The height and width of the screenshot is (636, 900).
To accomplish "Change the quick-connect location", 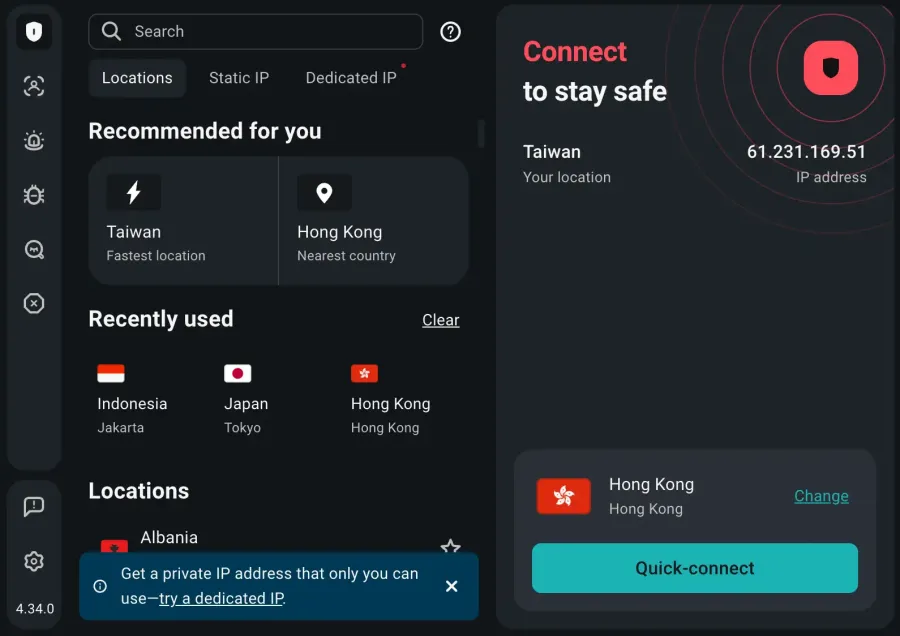I will (821, 496).
